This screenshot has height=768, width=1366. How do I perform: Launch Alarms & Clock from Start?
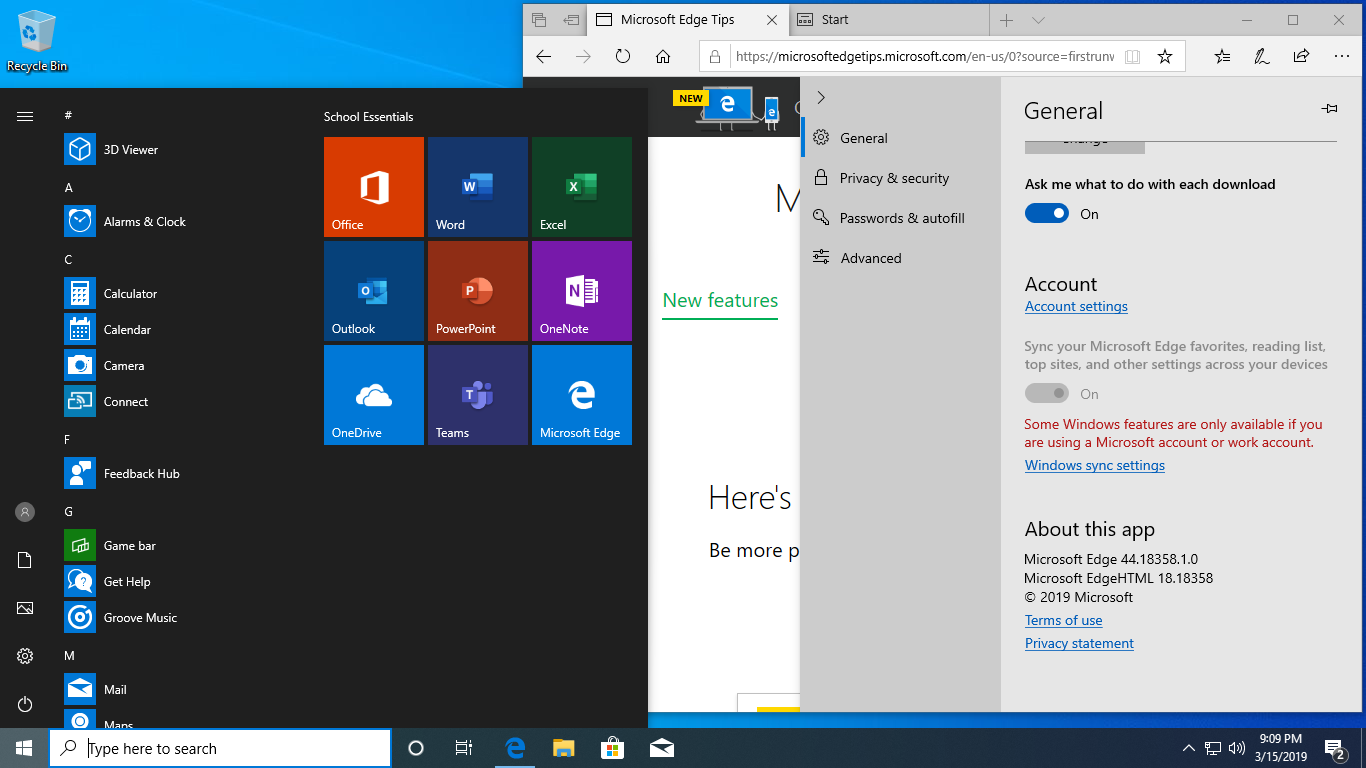pyautogui.click(x=180, y=222)
